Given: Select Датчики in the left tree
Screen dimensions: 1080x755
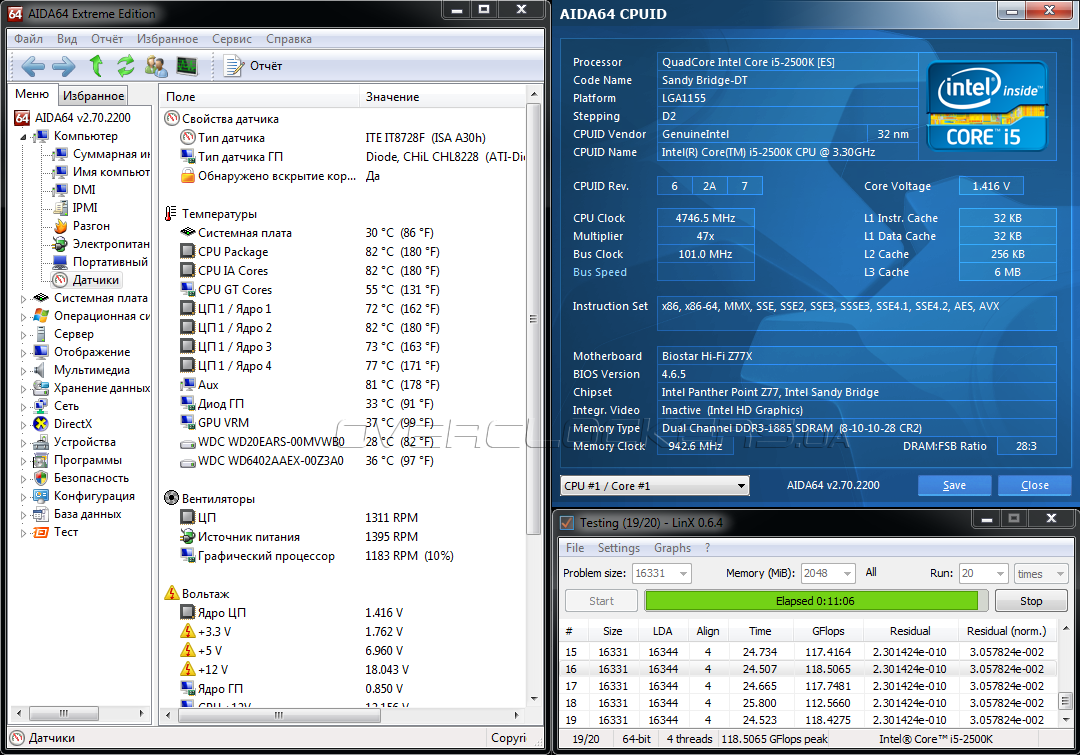Looking at the screenshot, I should [x=95, y=280].
